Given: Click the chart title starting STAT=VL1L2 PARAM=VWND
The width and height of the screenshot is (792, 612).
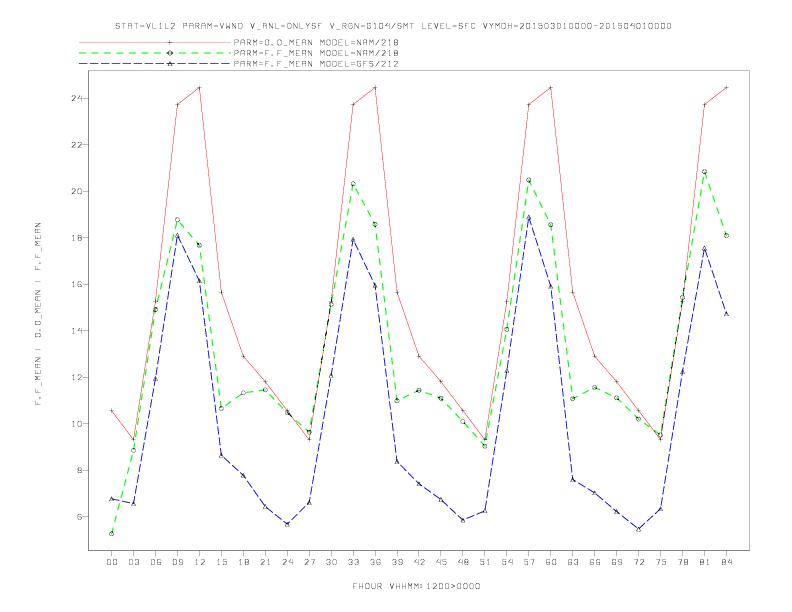Looking at the screenshot, I should tap(393, 26).
